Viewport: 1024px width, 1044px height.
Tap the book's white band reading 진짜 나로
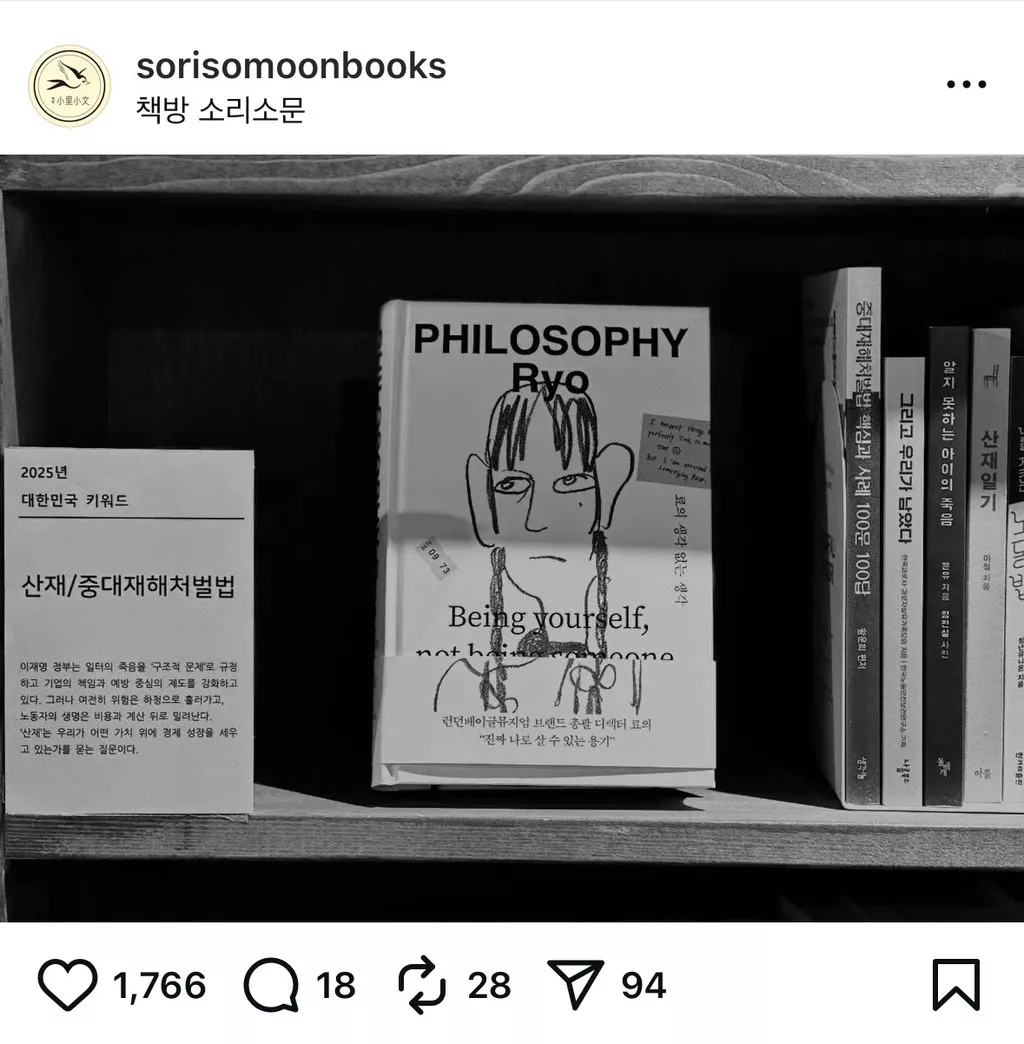(545, 711)
